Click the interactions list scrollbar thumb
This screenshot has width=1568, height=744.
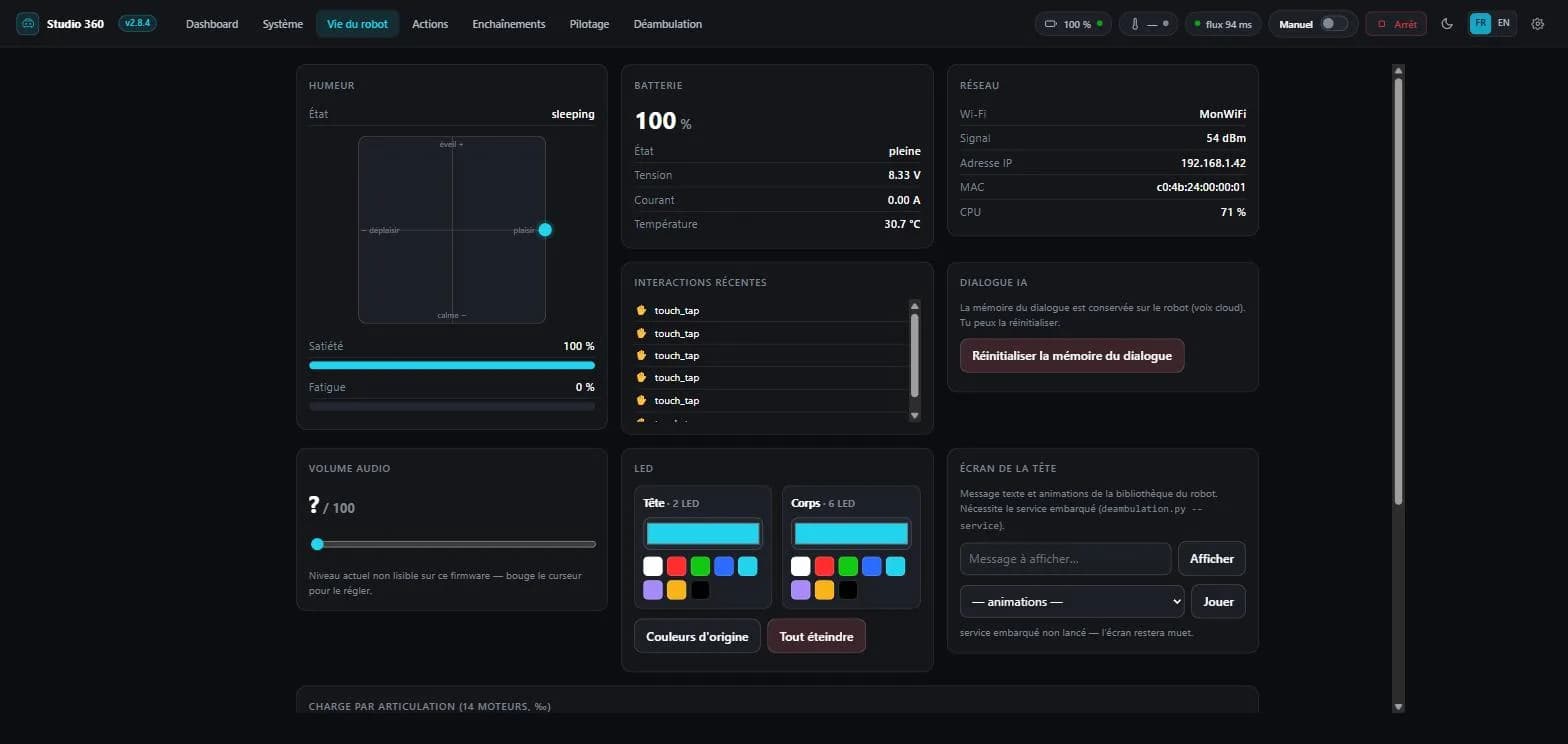914,354
